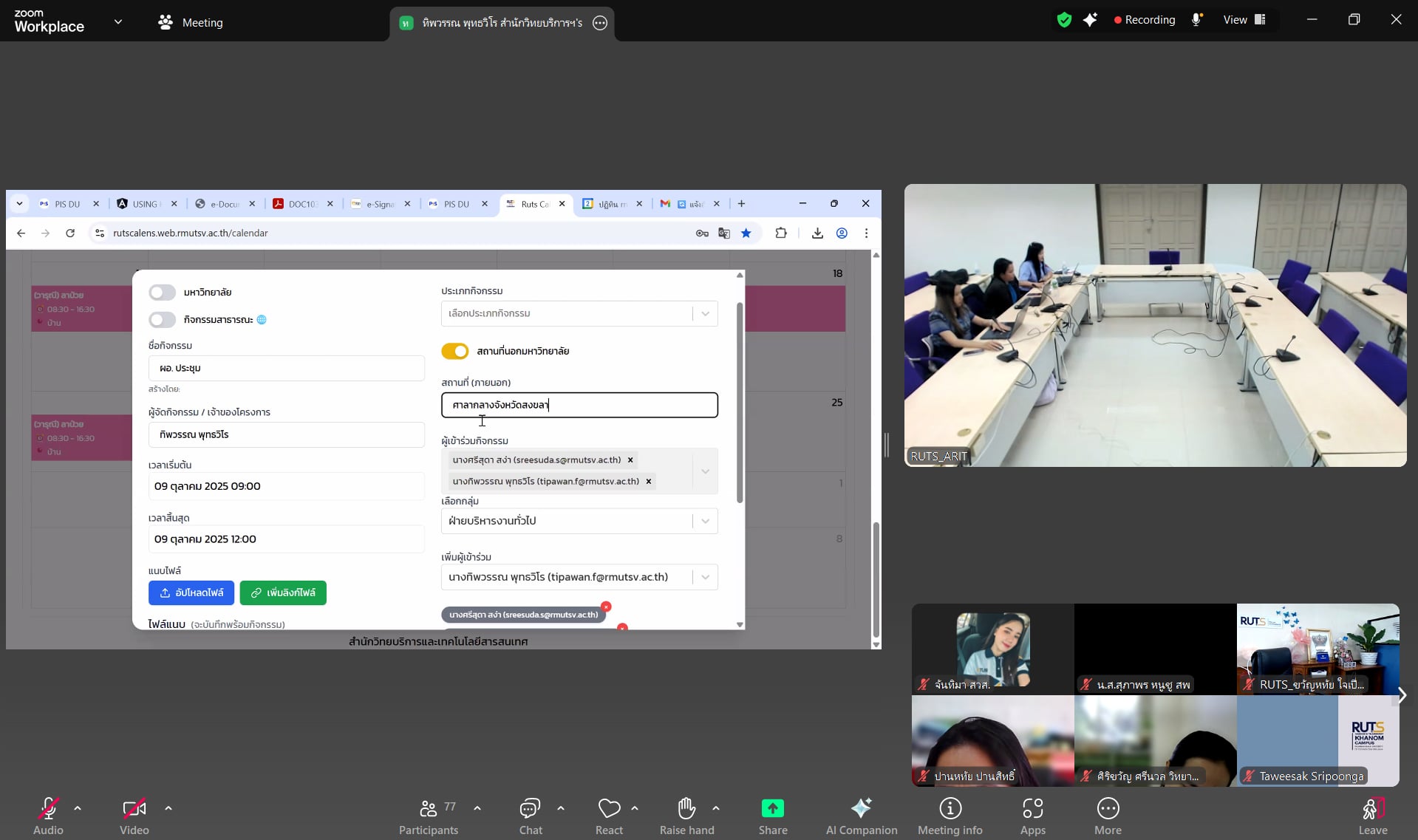Screen dimensions: 1418x840
Task: Click the อัปโหลดไฟล์ upload button
Action: point(191,593)
